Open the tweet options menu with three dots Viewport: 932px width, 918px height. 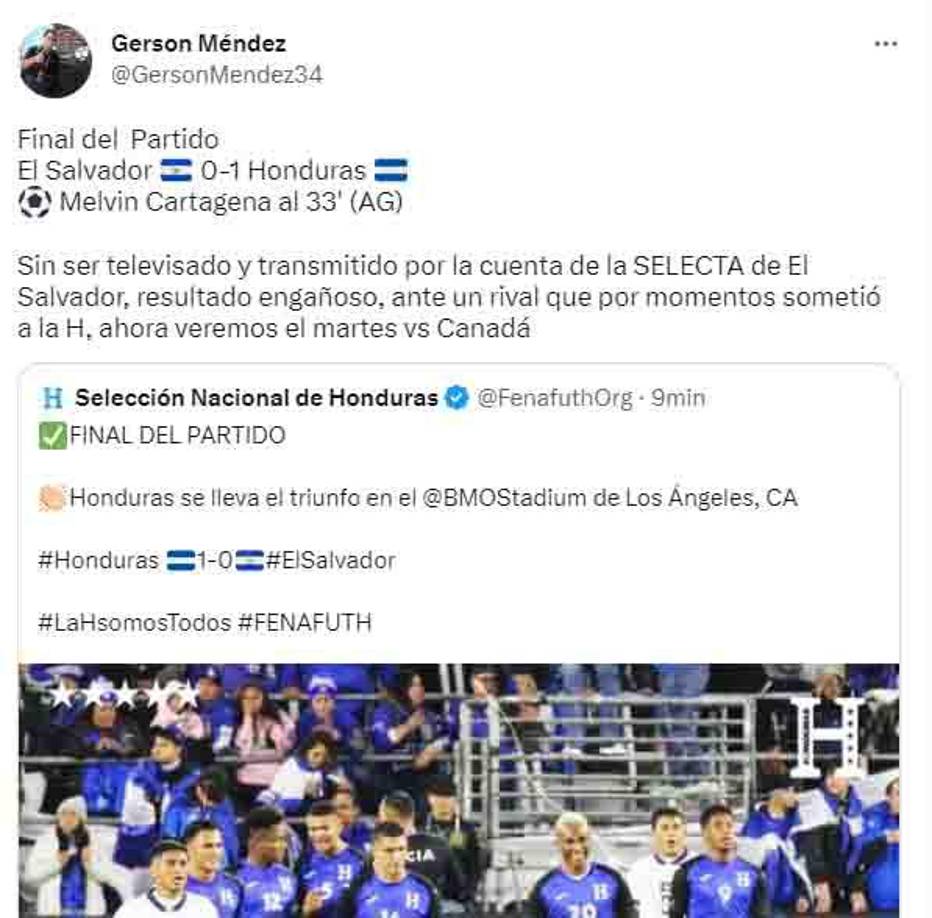pyautogui.click(x=884, y=42)
